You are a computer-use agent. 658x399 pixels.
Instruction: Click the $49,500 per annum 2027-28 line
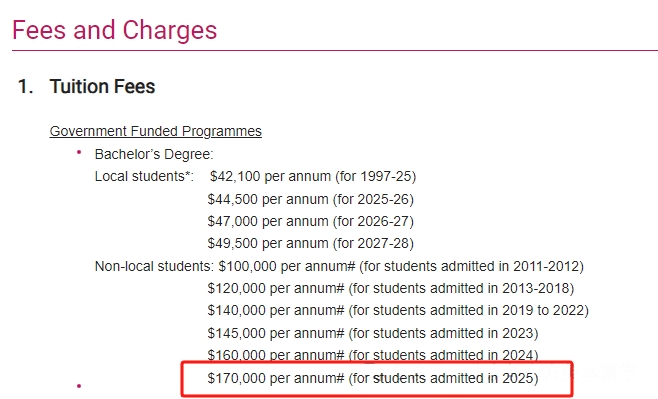click(x=311, y=244)
